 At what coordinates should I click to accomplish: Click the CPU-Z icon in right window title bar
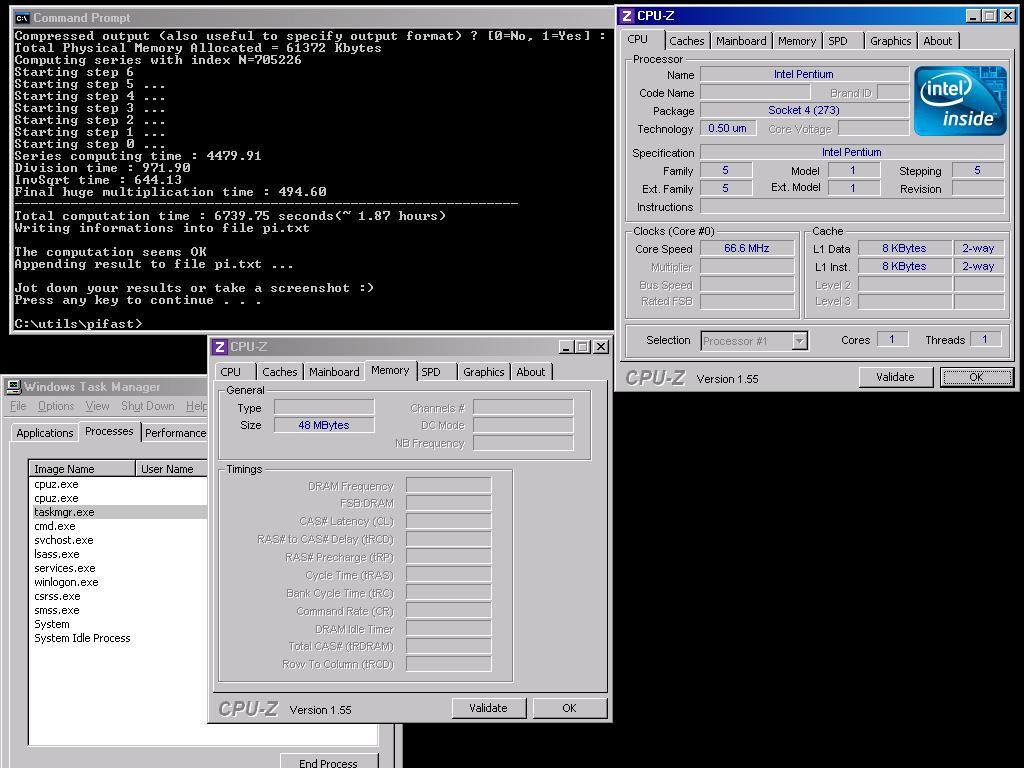click(x=627, y=16)
